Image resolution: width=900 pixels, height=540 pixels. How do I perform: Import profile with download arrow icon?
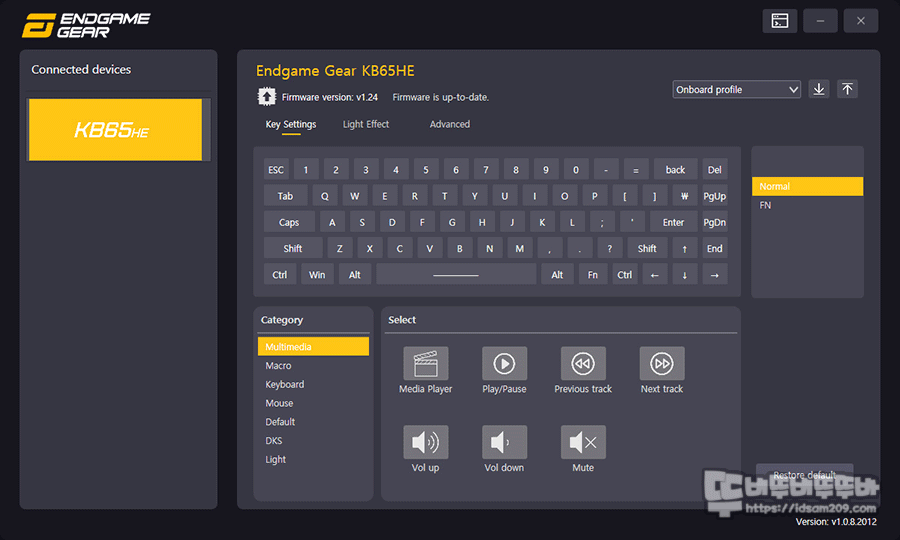pos(819,89)
